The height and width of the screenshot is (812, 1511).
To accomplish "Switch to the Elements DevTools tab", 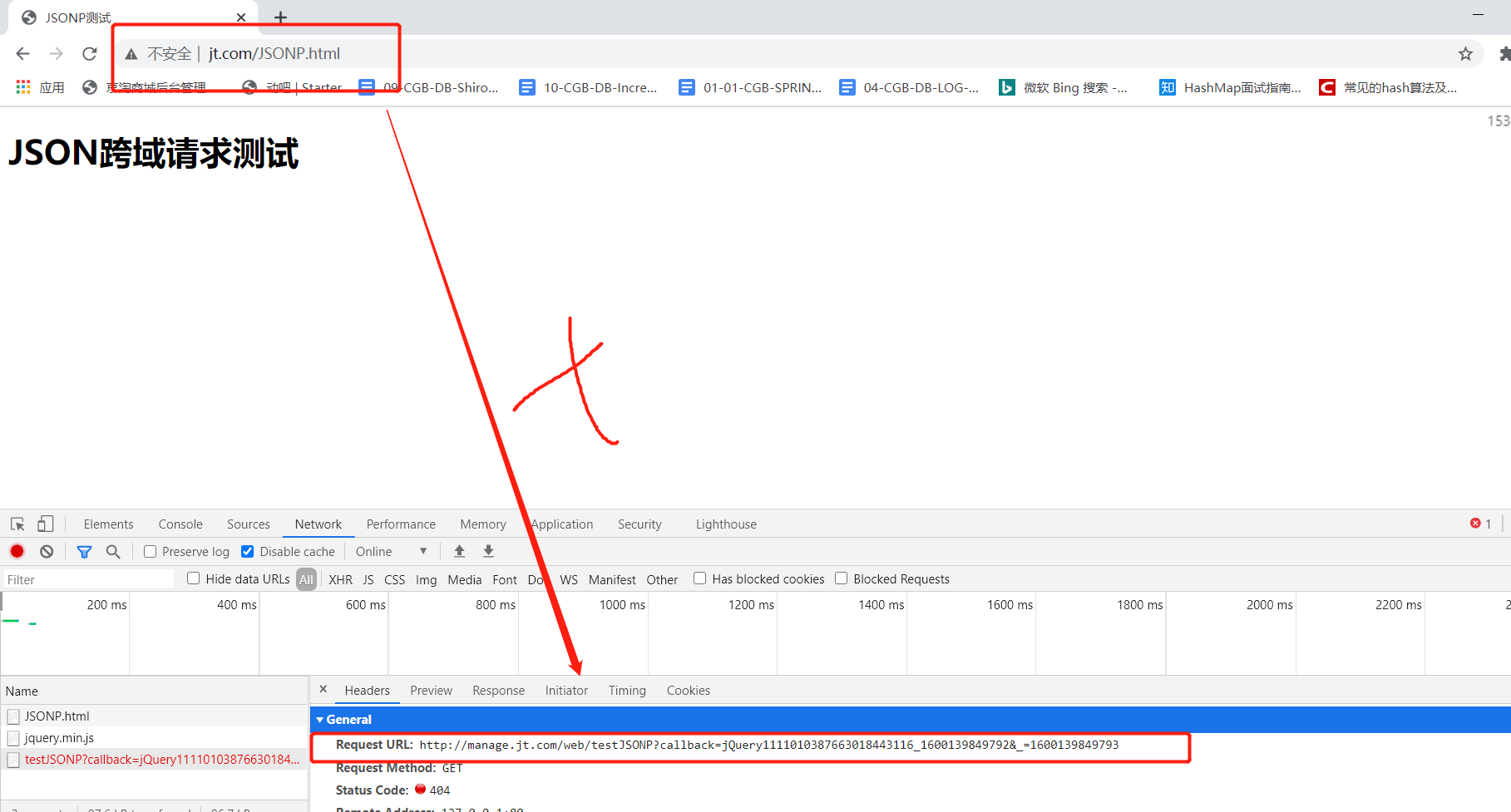I will click(x=108, y=524).
